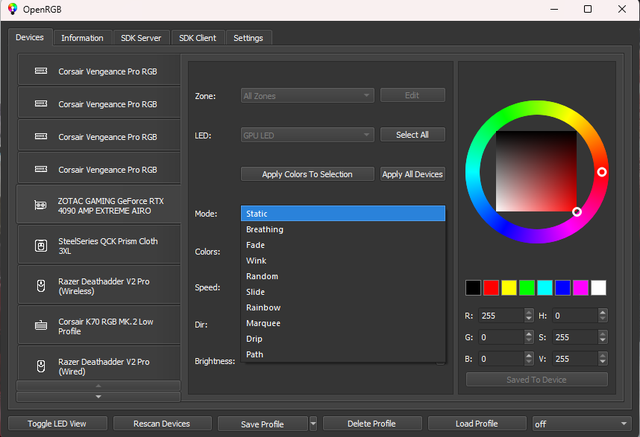Click Toggle LED View button
640x437 pixels.
click(x=57, y=424)
